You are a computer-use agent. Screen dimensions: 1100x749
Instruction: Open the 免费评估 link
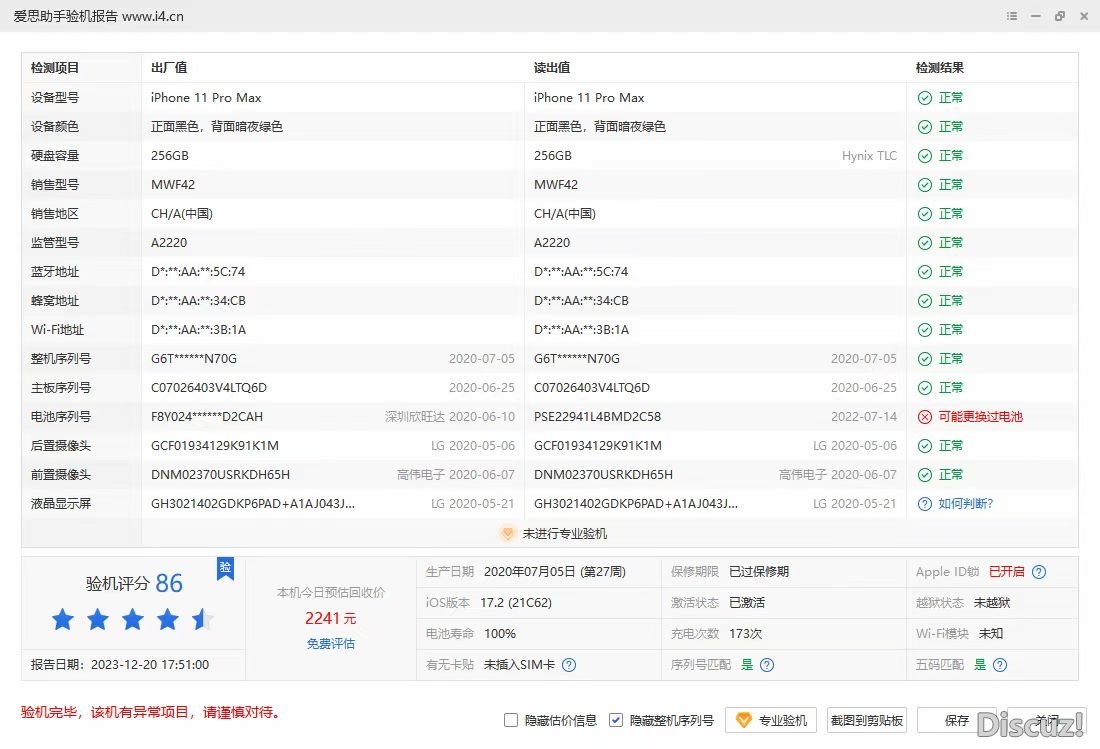click(330, 643)
